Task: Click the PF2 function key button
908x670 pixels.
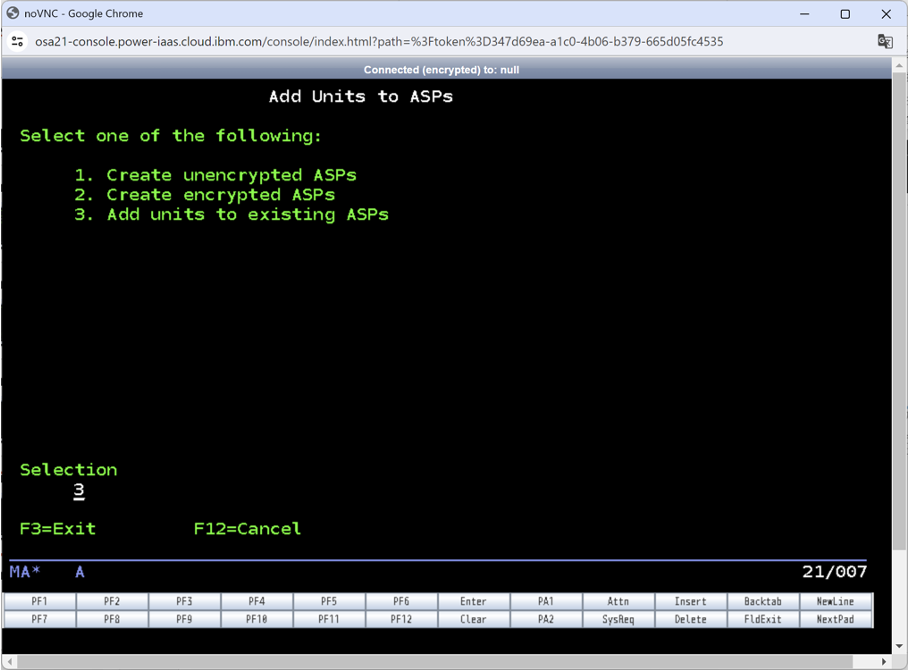Action: coord(112,601)
